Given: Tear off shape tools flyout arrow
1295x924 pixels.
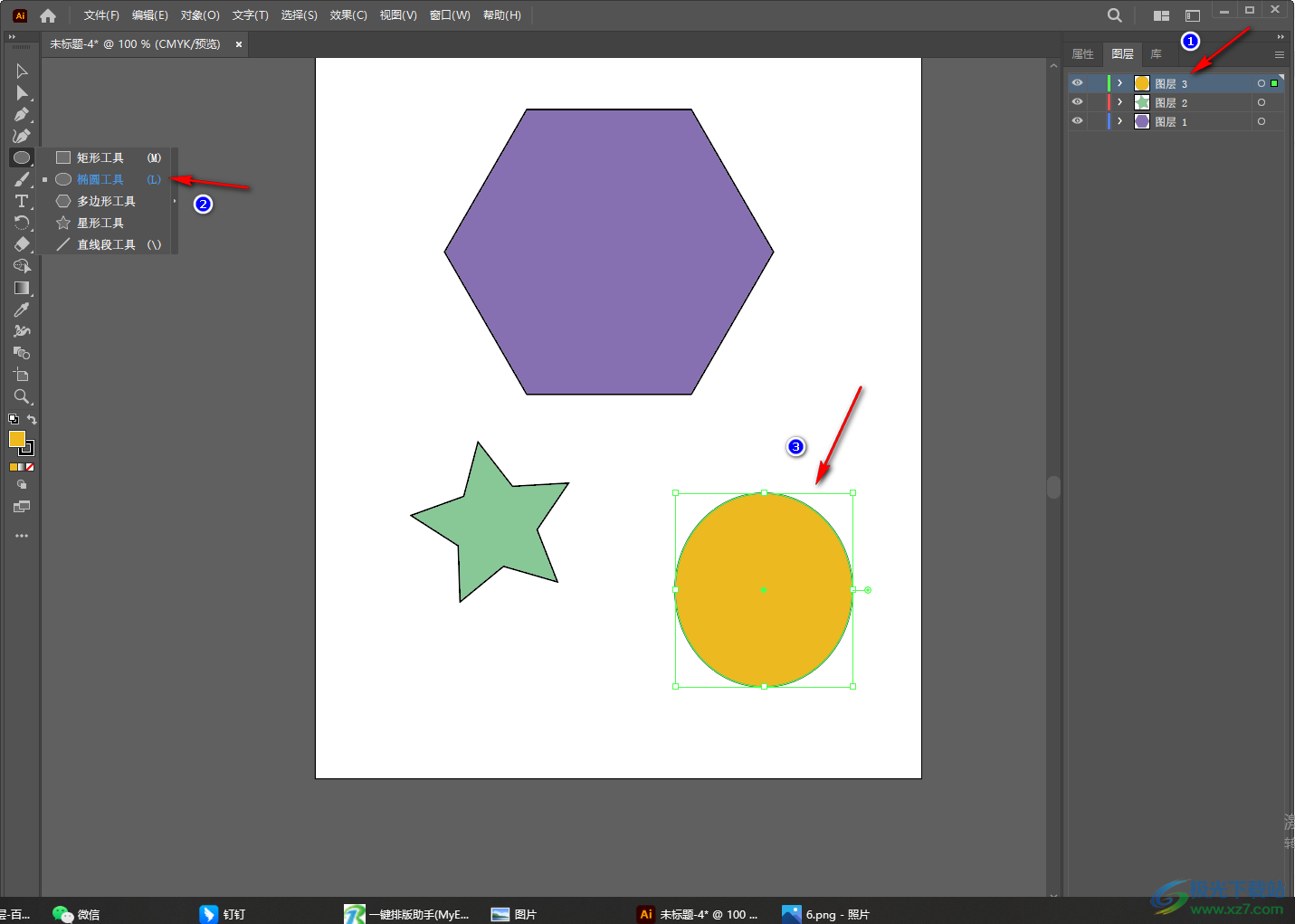Looking at the screenshot, I should pyautogui.click(x=175, y=201).
